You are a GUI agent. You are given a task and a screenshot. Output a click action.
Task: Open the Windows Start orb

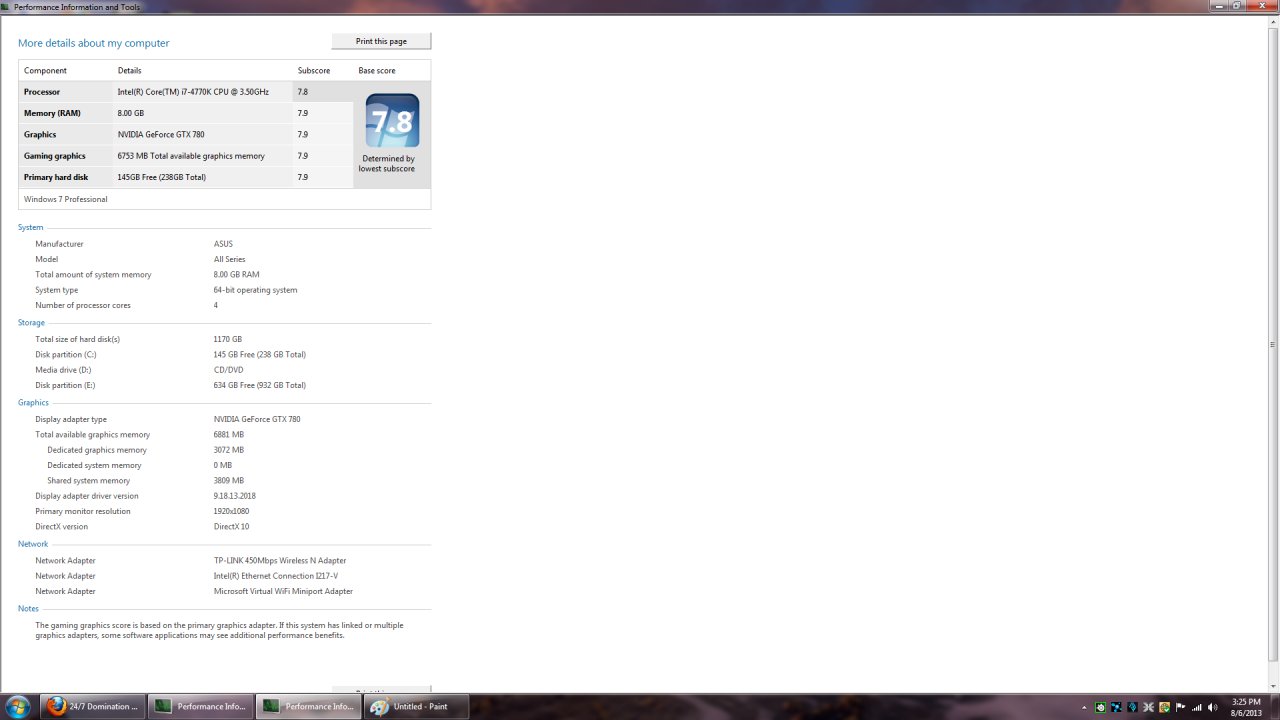pyautogui.click(x=17, y=706)
